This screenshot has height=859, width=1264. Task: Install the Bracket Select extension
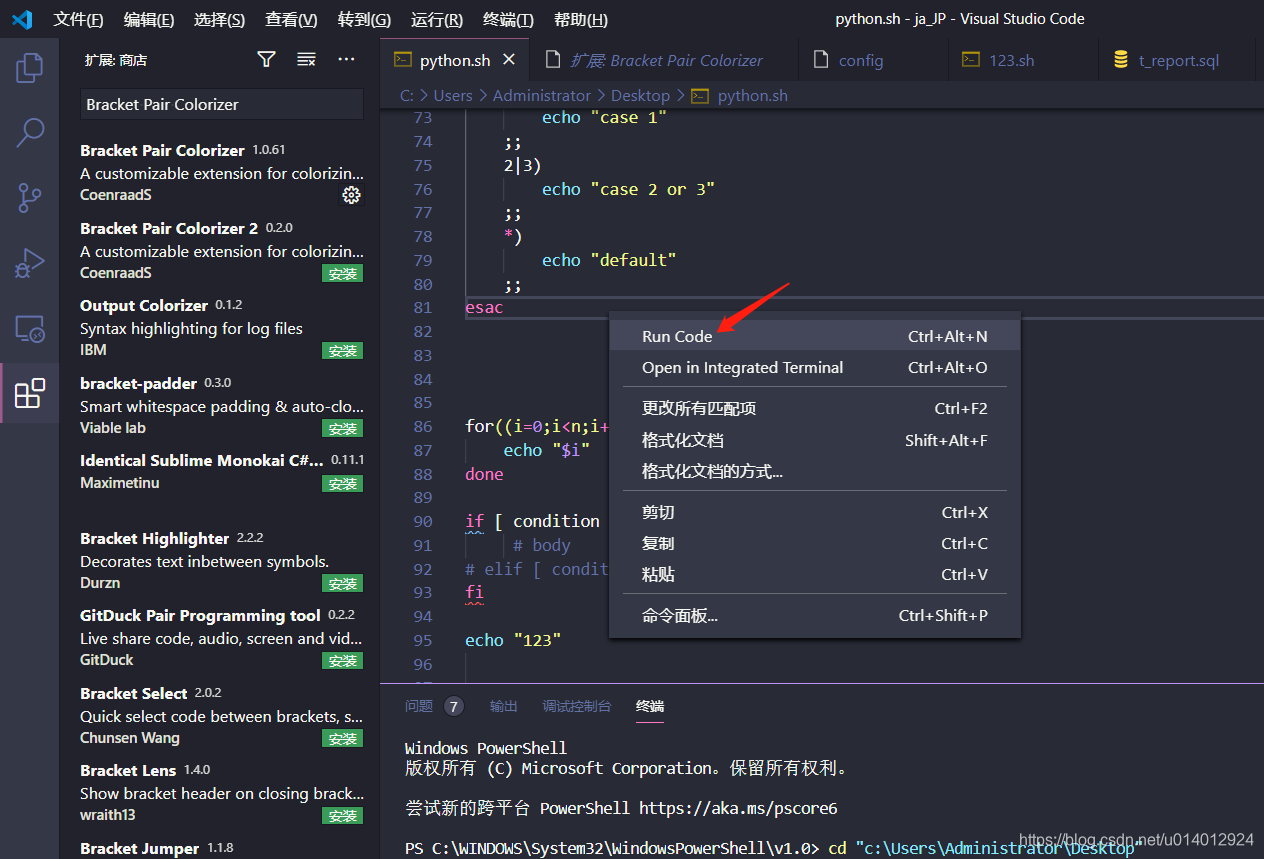click(x=343, y=738)
